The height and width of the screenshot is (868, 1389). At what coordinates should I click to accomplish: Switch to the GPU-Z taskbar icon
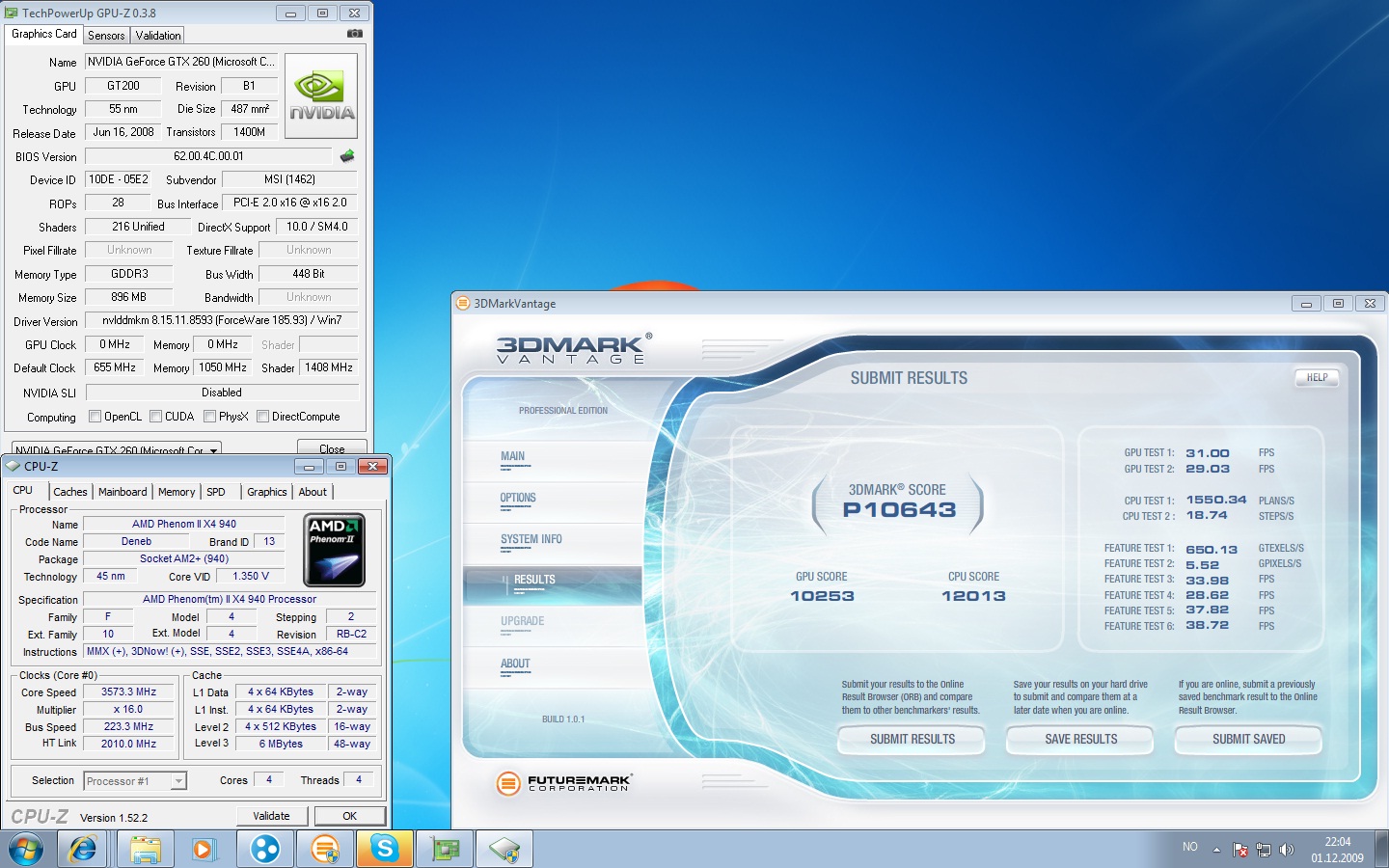point(445,849)
